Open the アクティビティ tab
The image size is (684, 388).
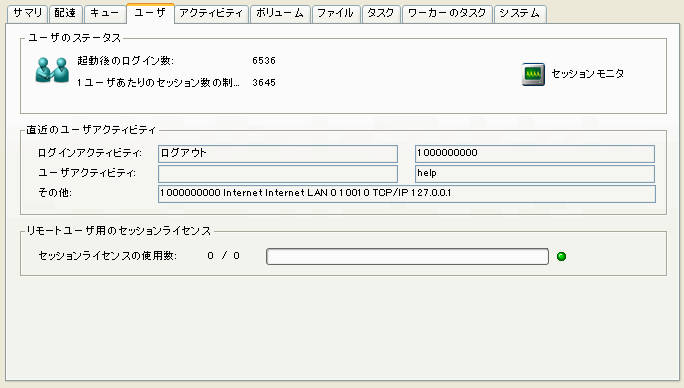click(211, 14)
